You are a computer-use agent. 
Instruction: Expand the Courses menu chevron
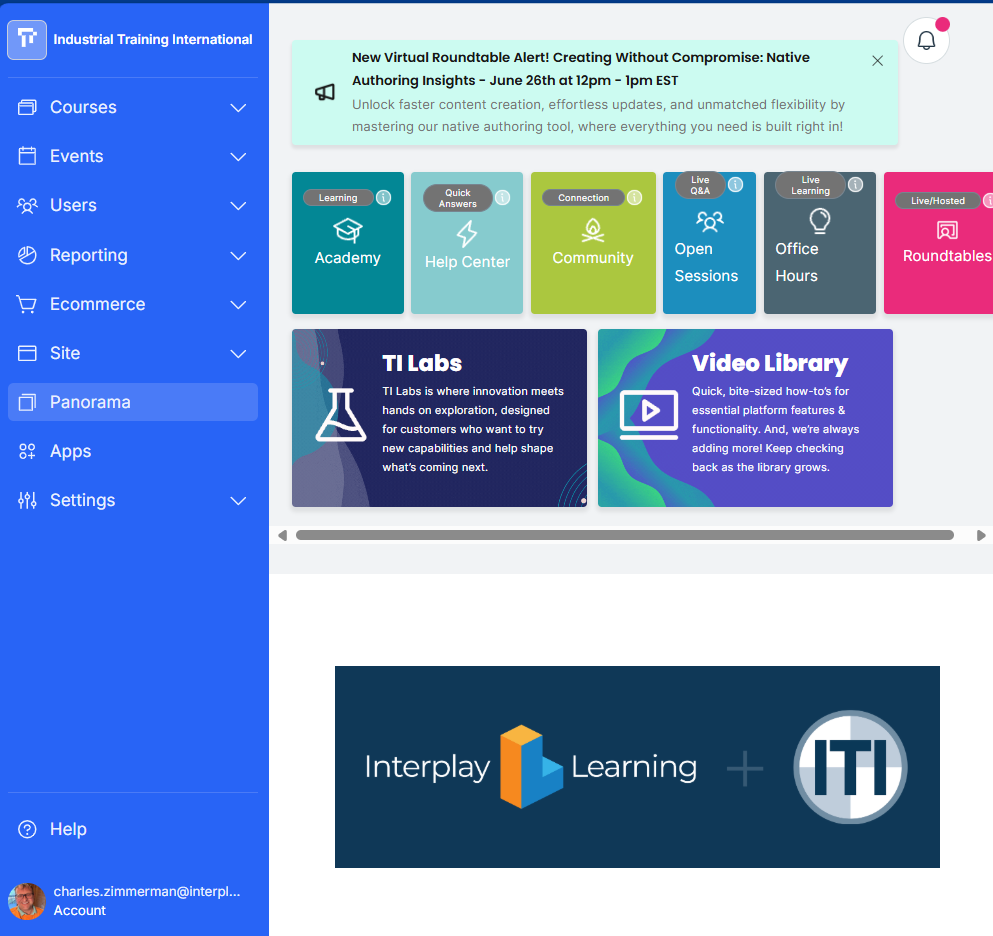tap(238, 108)
